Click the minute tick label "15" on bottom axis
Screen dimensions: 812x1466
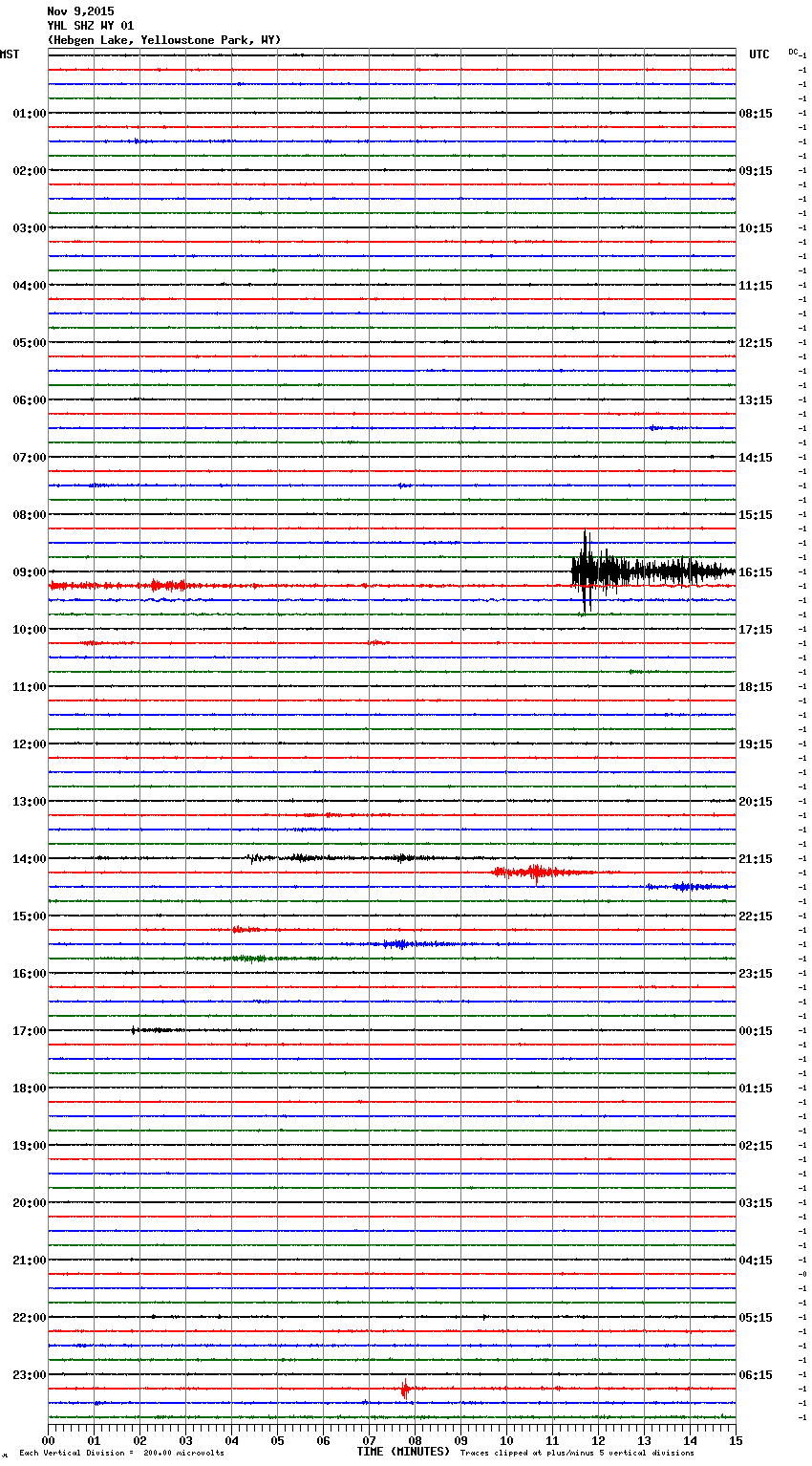[x=736, y=1440]
